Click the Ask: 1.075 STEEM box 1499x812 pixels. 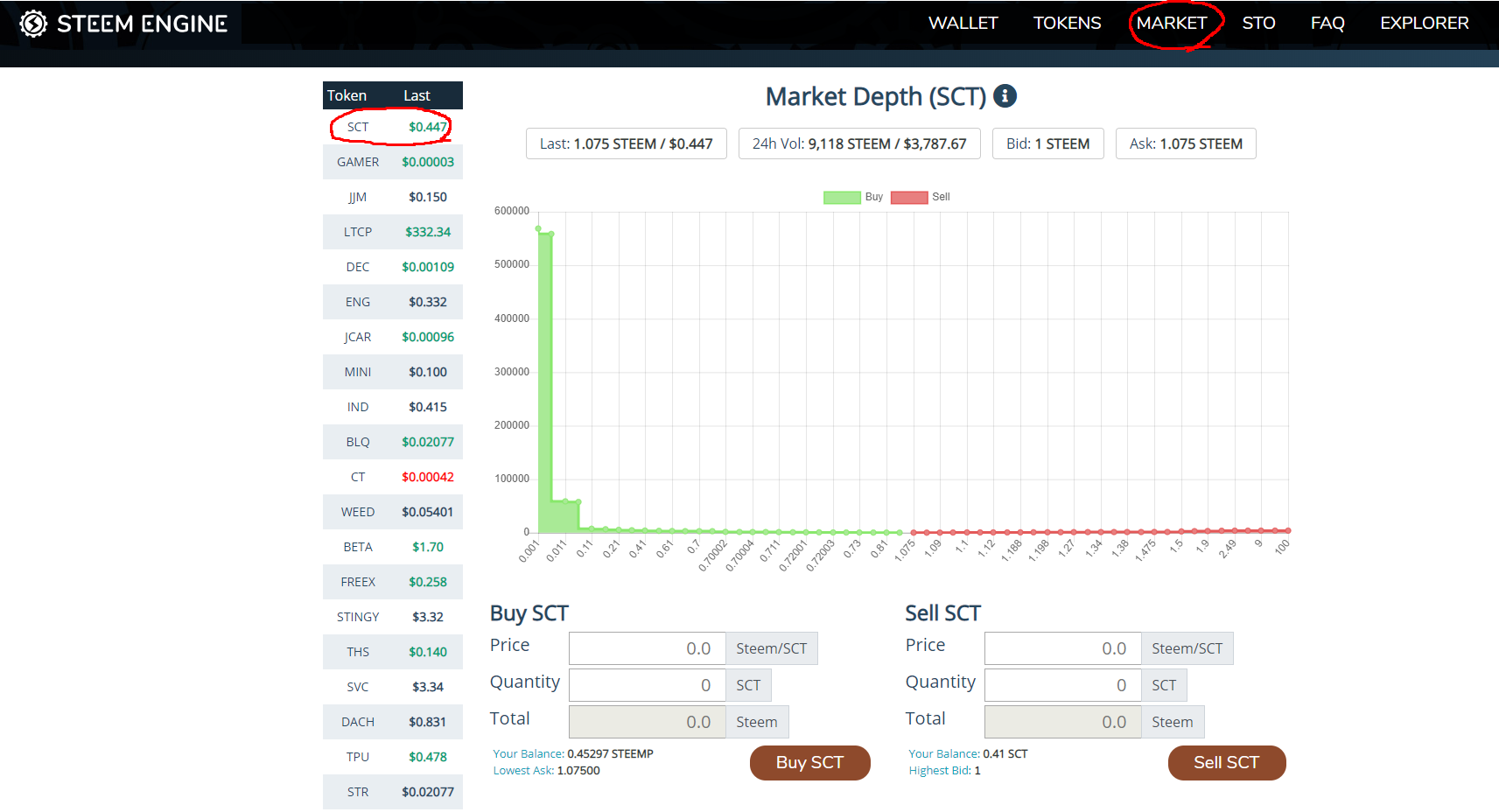(x=1186, y=143)
